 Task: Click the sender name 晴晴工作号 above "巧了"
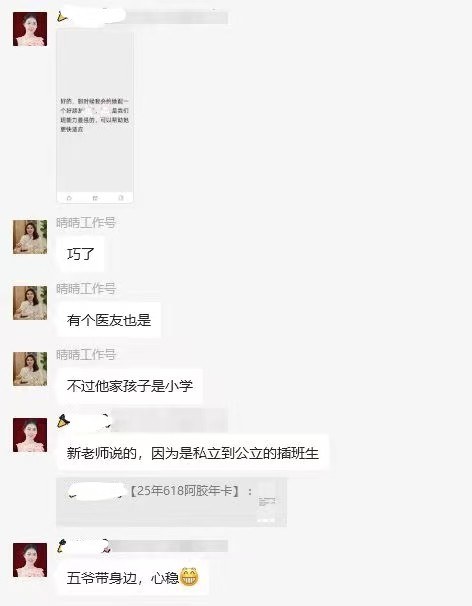tap(86, 223)
